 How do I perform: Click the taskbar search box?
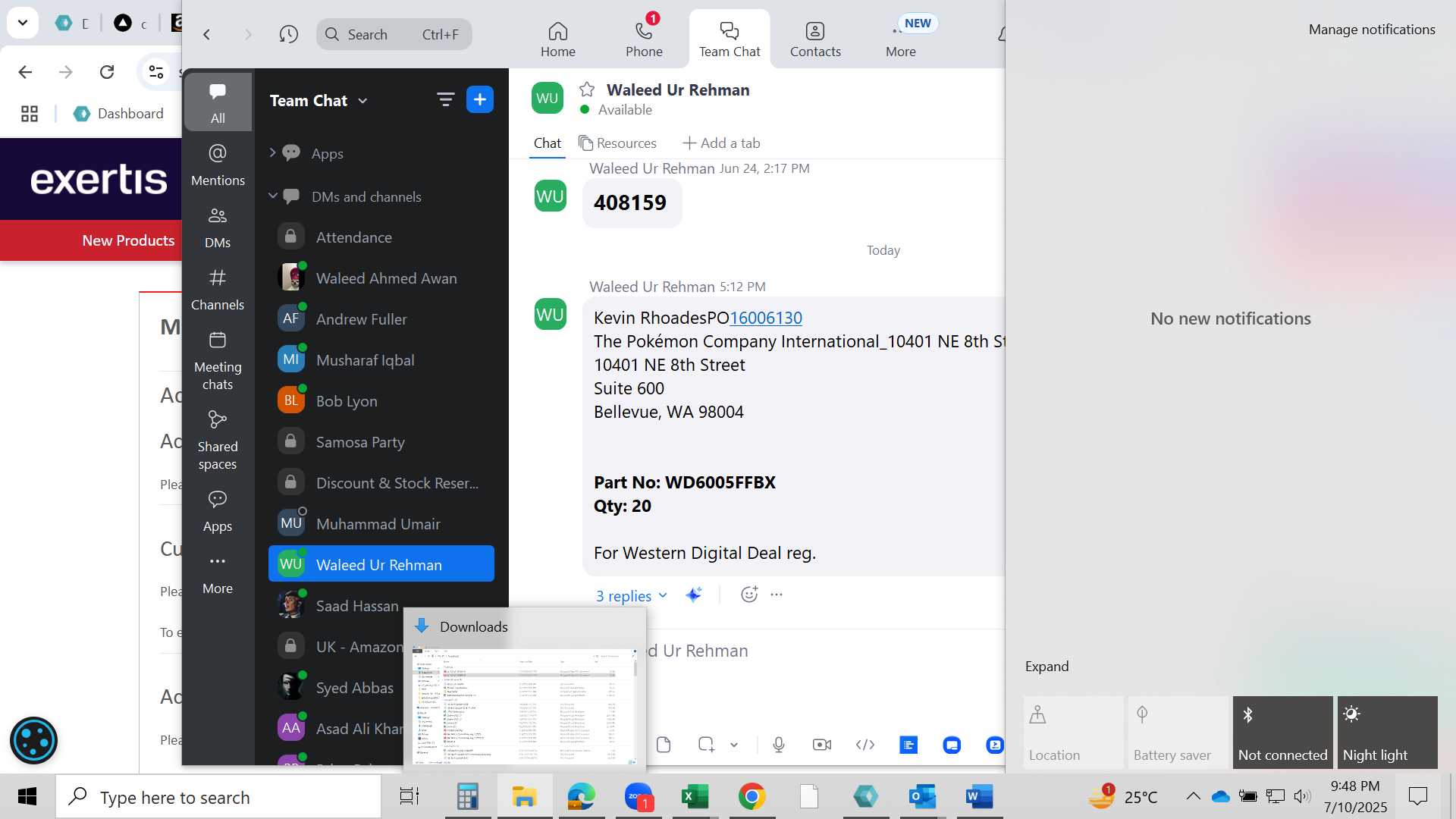tap(218, 798)
